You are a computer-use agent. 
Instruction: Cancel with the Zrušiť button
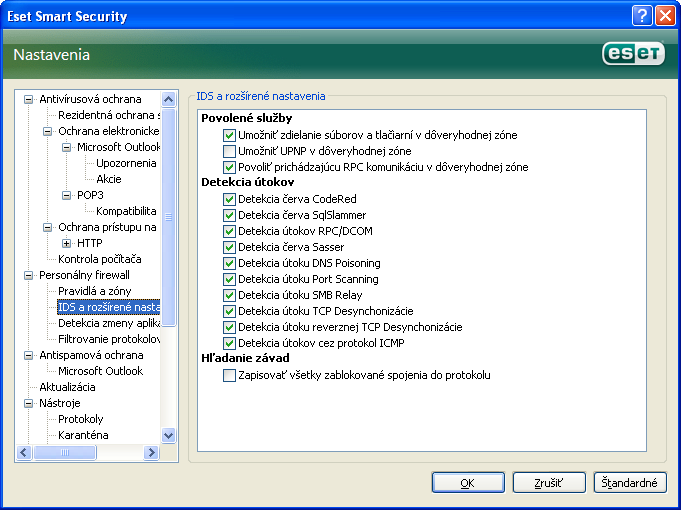549,483
